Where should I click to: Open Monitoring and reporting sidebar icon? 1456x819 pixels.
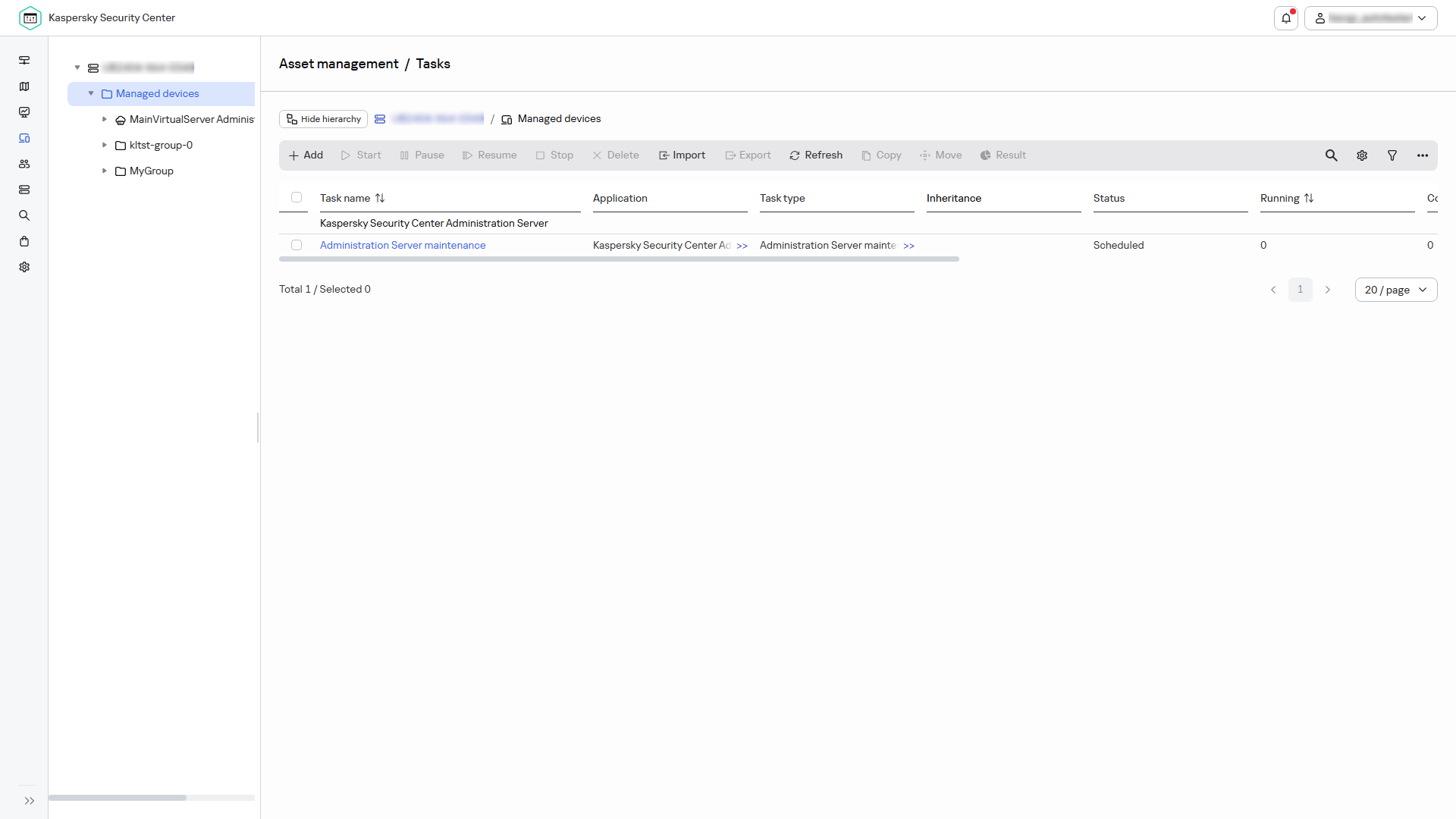24,112
